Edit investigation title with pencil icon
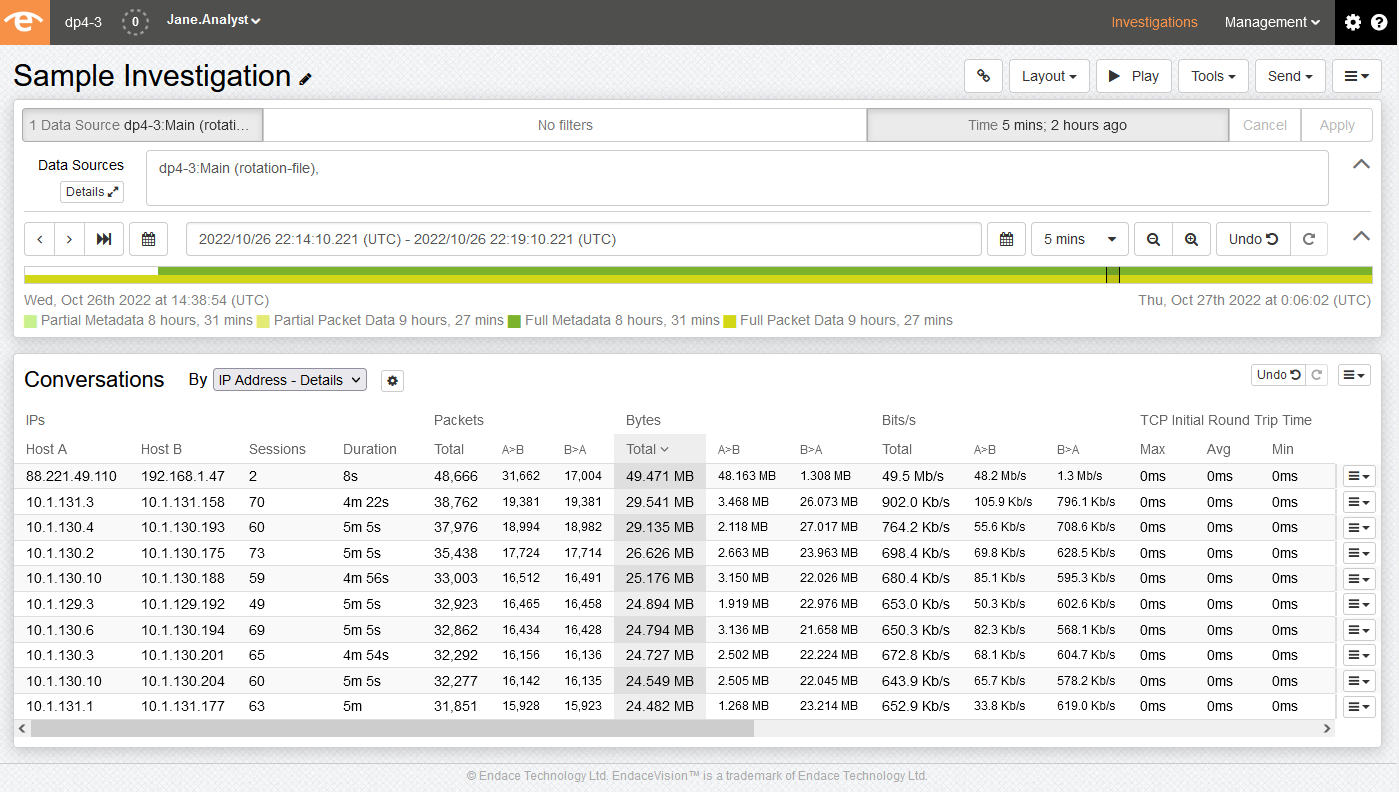The height and width of the screenshot is (792, 1399). 306,79
